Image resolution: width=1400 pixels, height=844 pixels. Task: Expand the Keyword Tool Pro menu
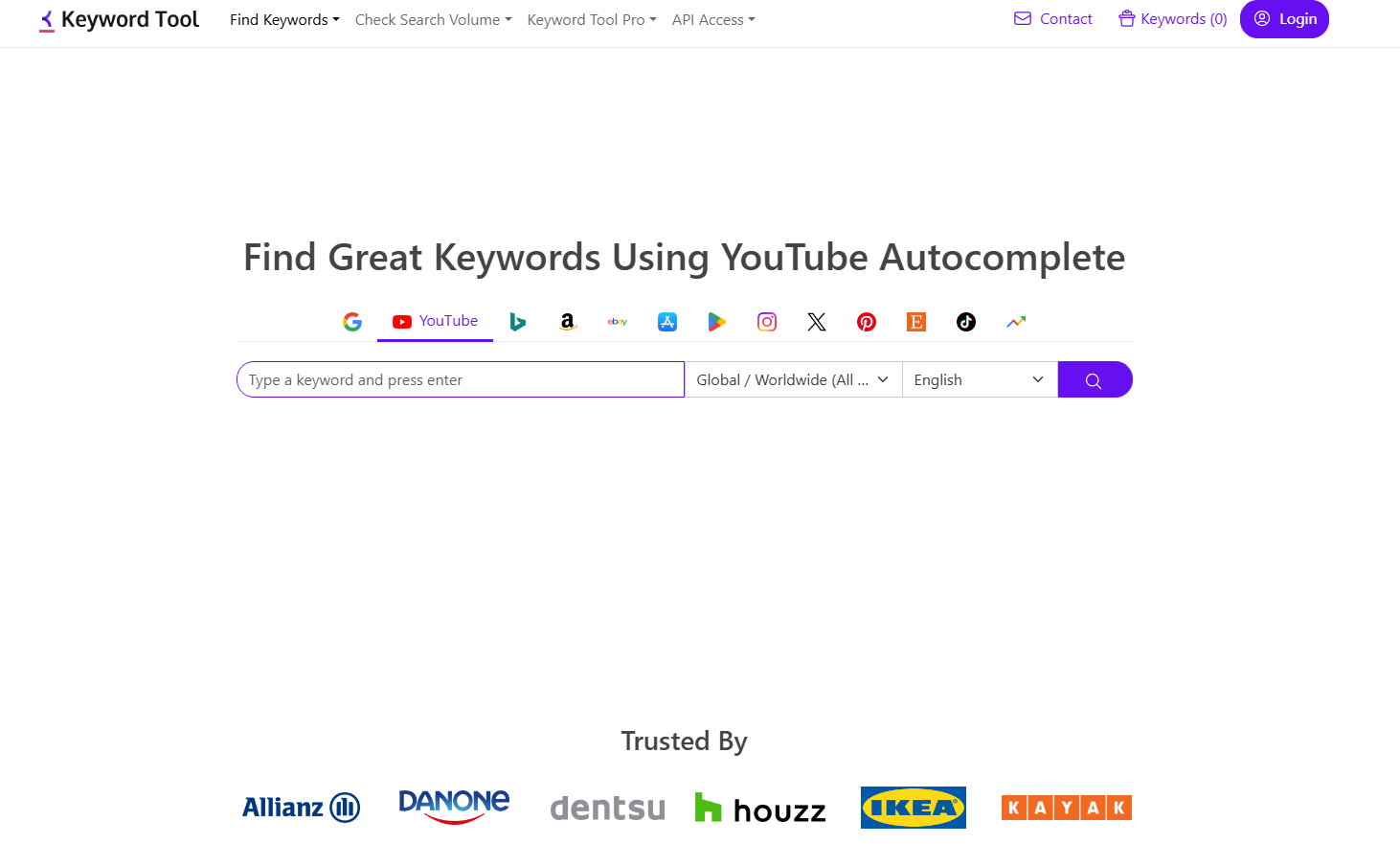[x=592, y=20]
